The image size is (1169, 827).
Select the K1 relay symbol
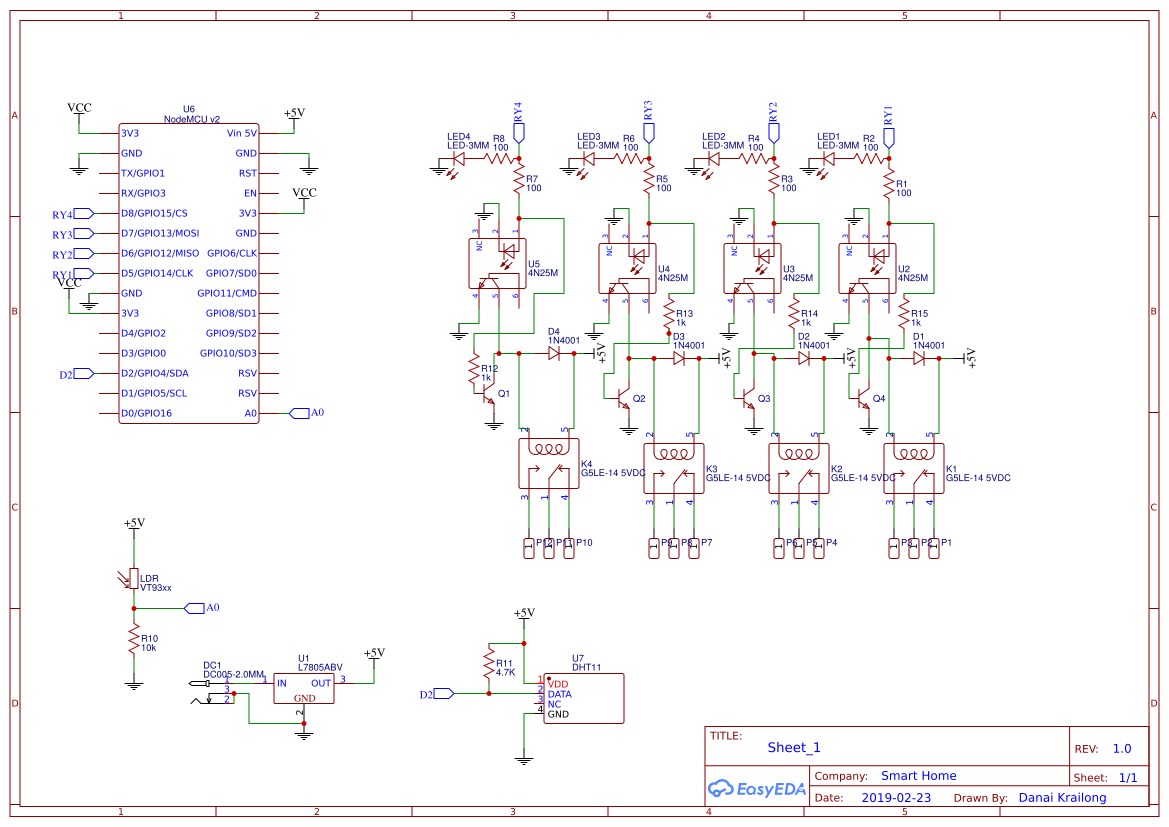pyautogui.click(x=912, y=468)
